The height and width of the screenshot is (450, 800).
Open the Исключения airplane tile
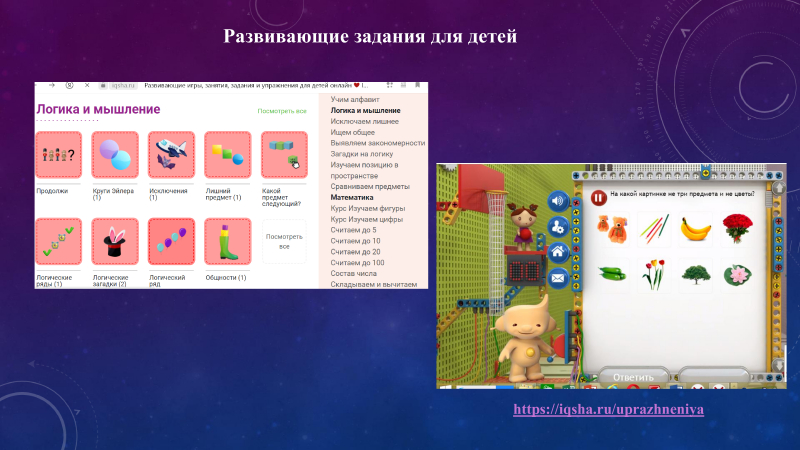(171, 155)
